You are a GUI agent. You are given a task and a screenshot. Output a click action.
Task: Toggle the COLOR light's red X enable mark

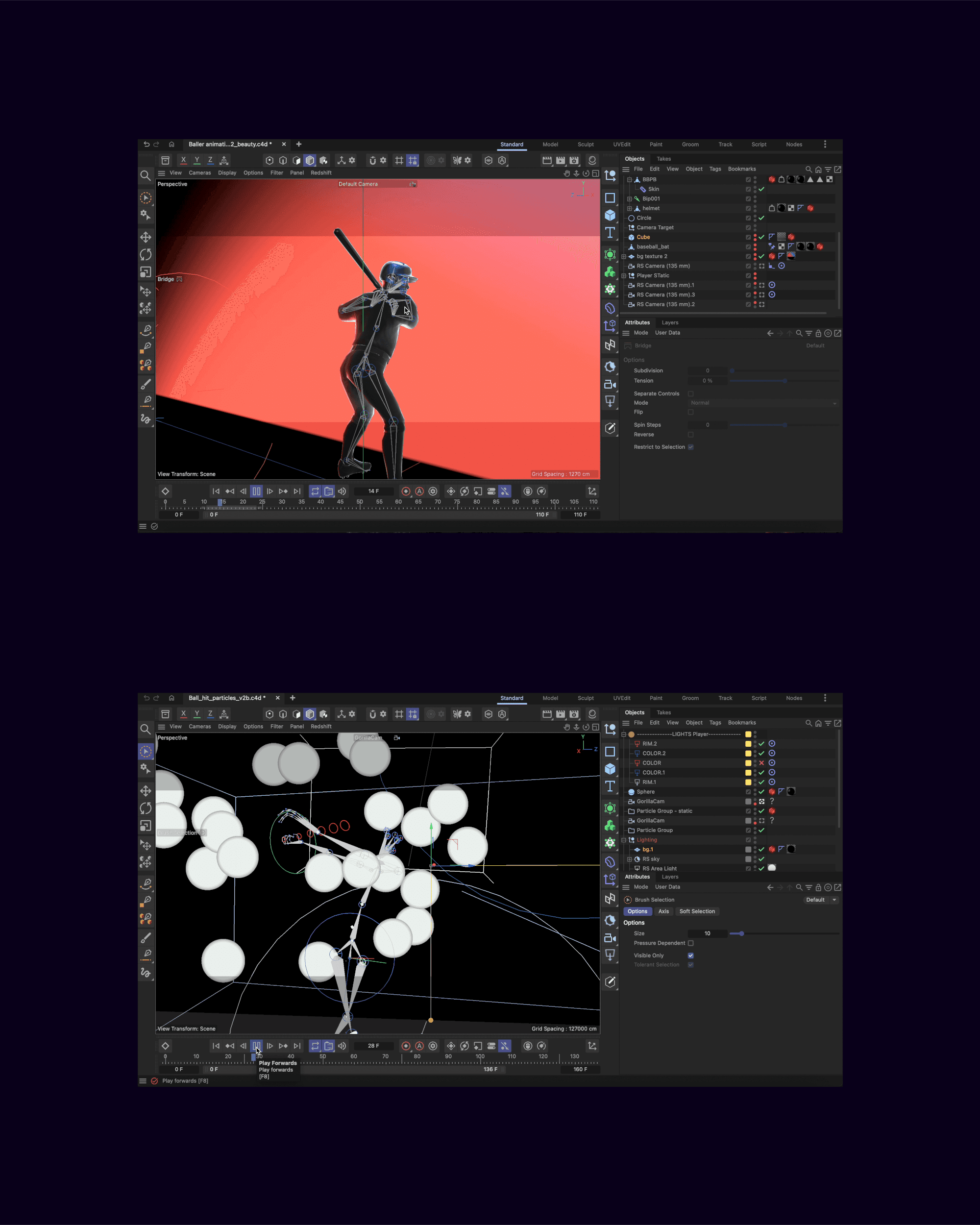(x=761, y=763)
